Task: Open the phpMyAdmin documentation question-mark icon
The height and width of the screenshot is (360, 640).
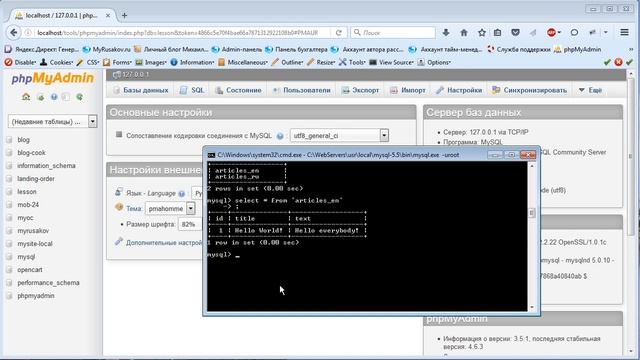Action: click(x=54, y=97)
